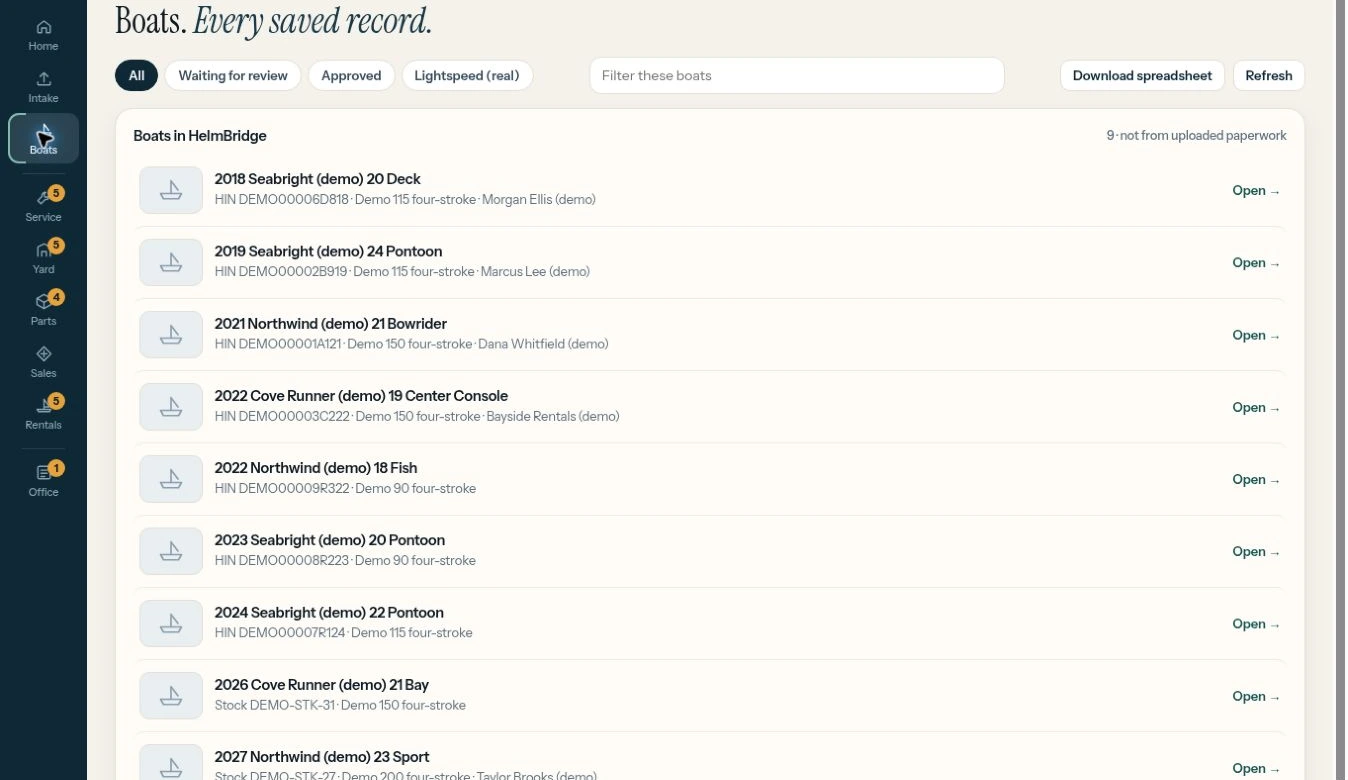Go to Home in the sidebar
The width and height of the screenshot is (1348, 780).
click(43, 35)
